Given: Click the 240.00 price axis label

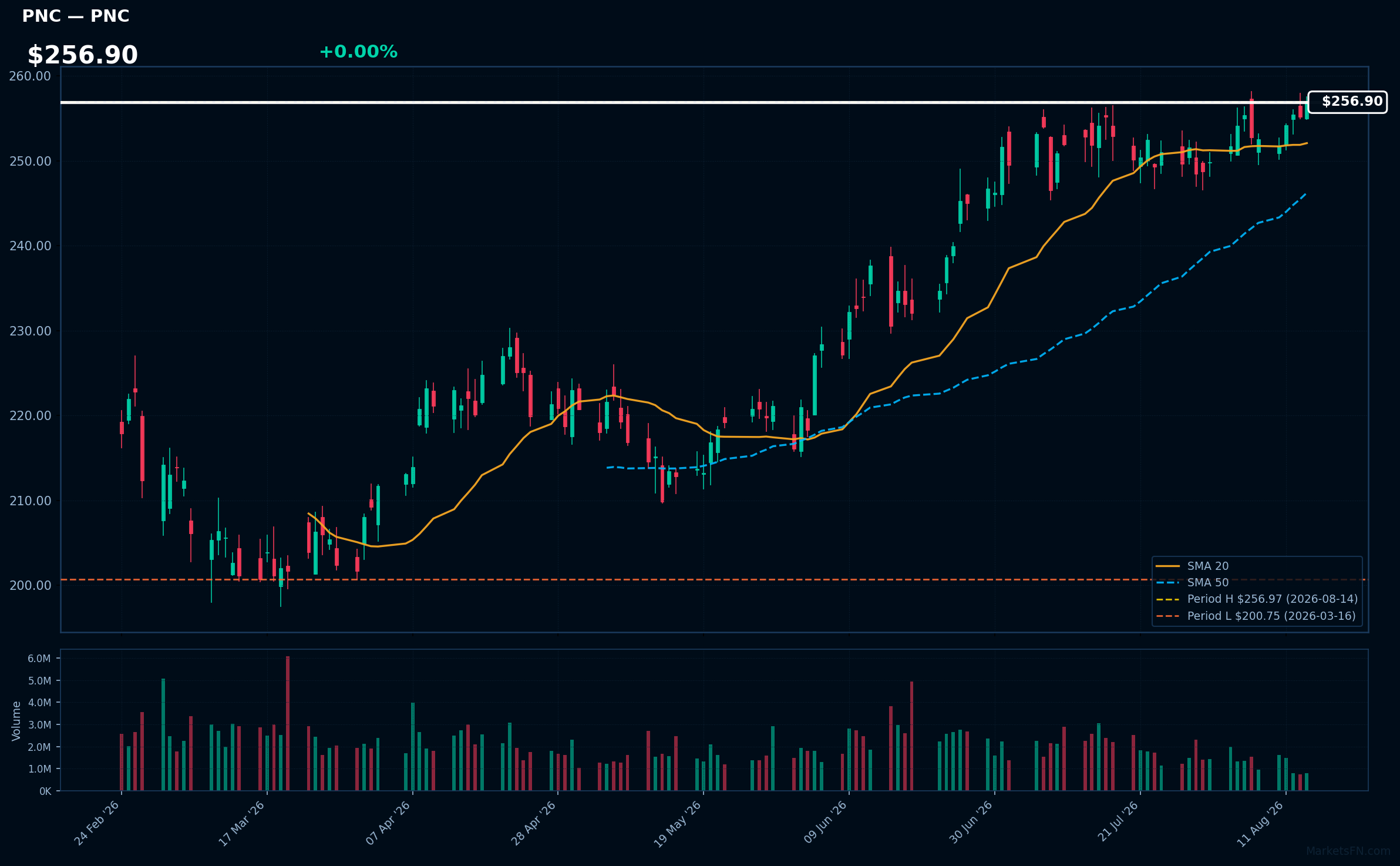Looking at the screenshot, I should point(31,246).
